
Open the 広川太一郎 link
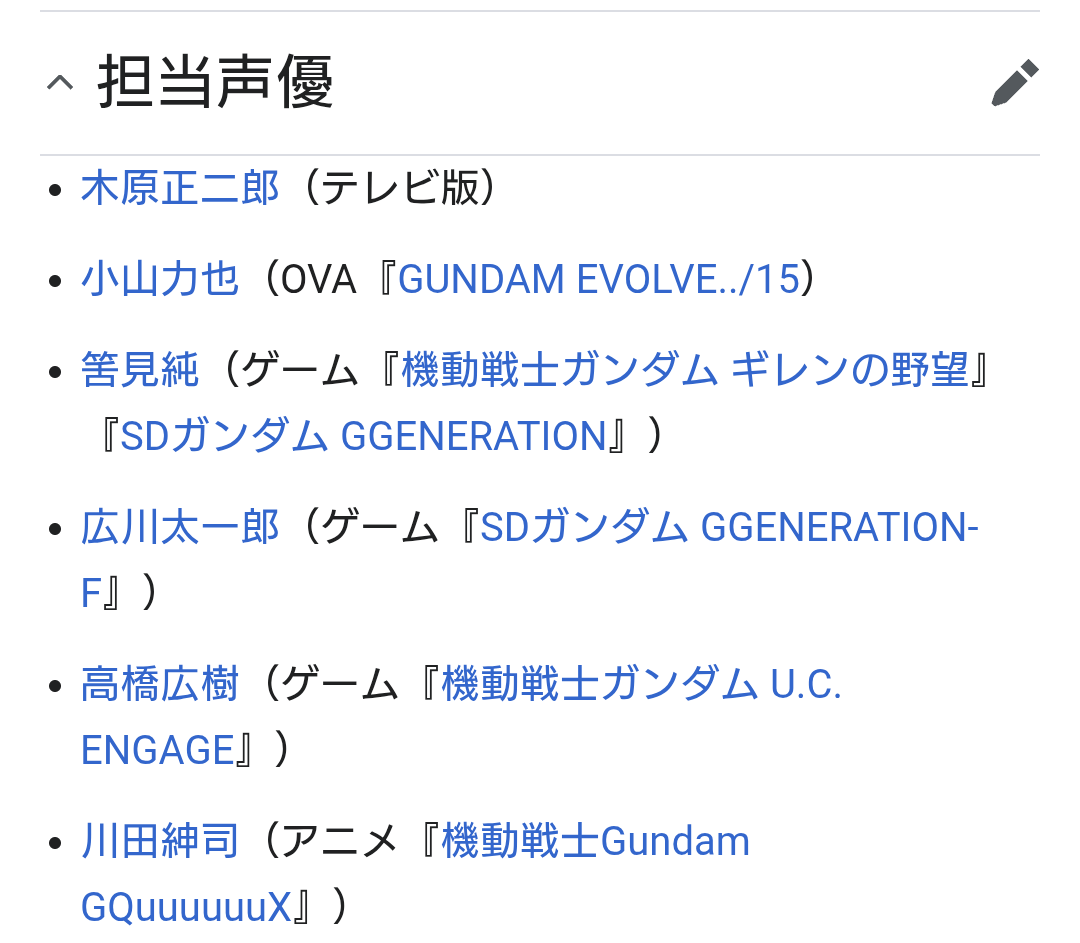tap(180, 527)
